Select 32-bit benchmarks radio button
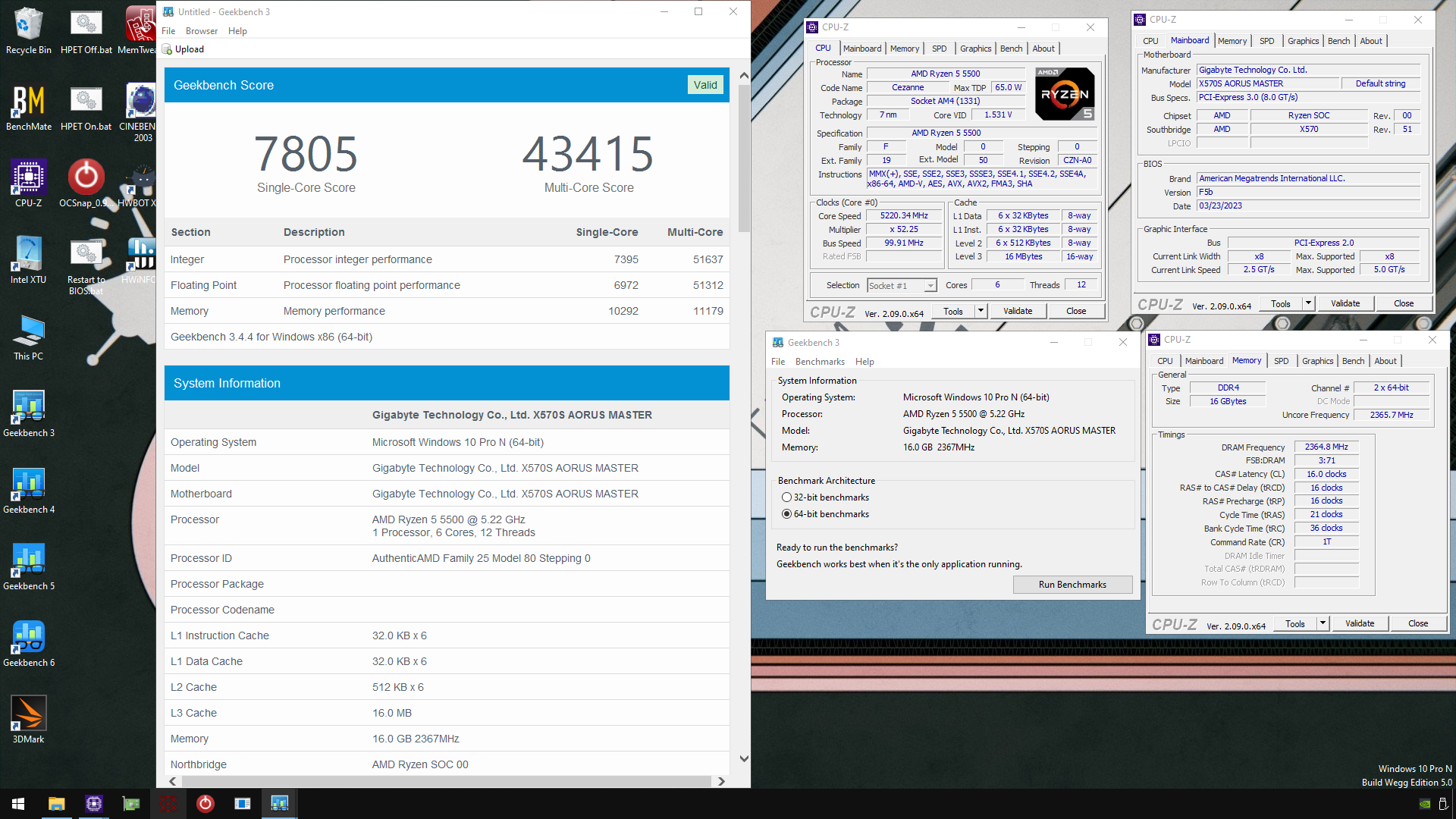 786,497
